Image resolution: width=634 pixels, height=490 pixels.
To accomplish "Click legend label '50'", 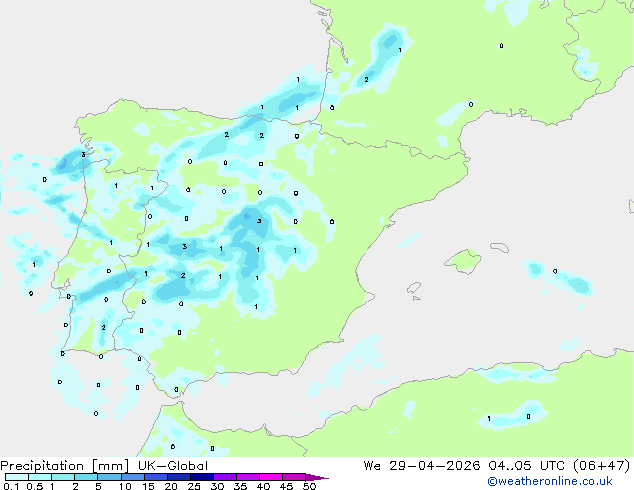I will coord(310,486).
